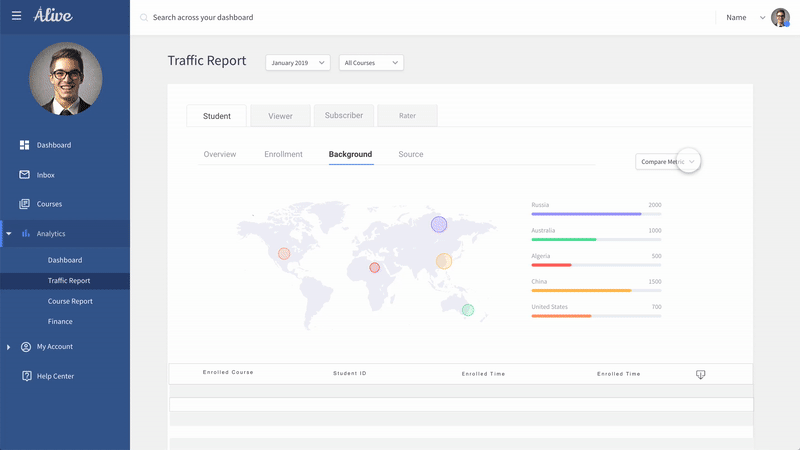Select the Subscriber tab
Image resolution: width=800 pixels, height=450 pixels.
click(344, 116)
